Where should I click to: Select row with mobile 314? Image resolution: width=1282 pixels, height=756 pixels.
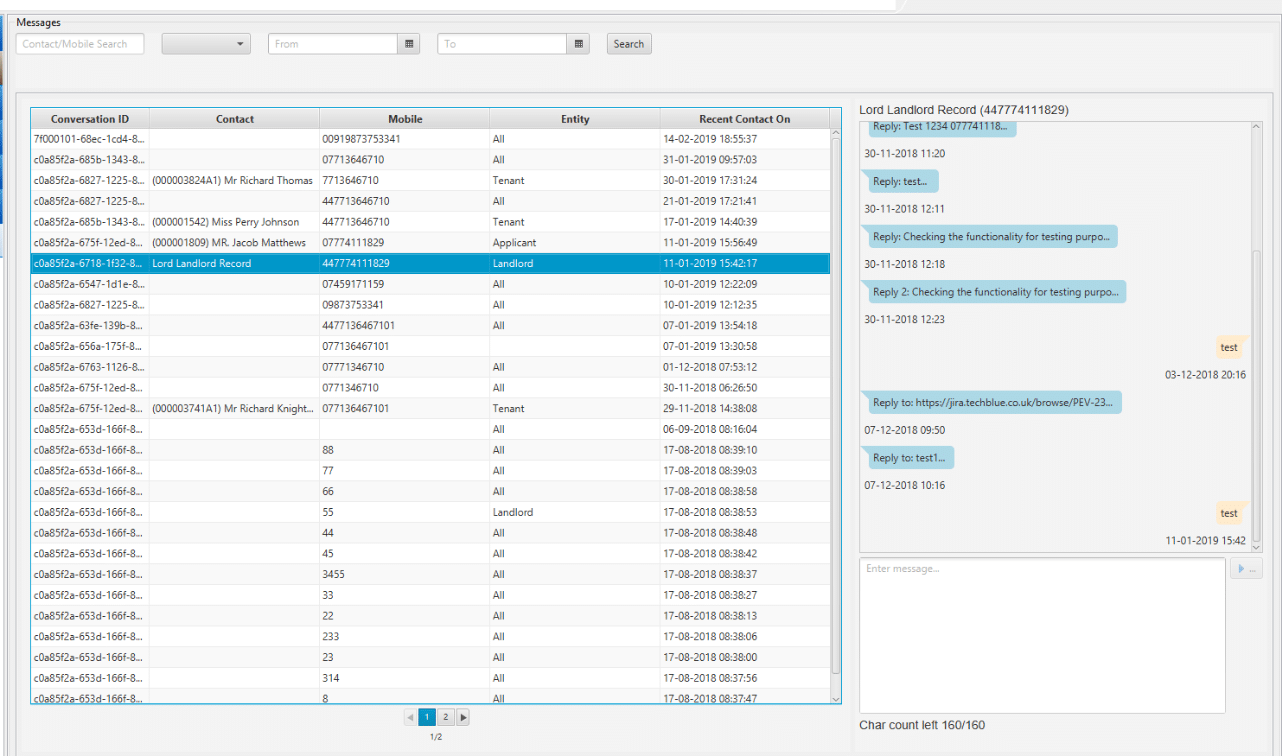[x=431, y=678]
